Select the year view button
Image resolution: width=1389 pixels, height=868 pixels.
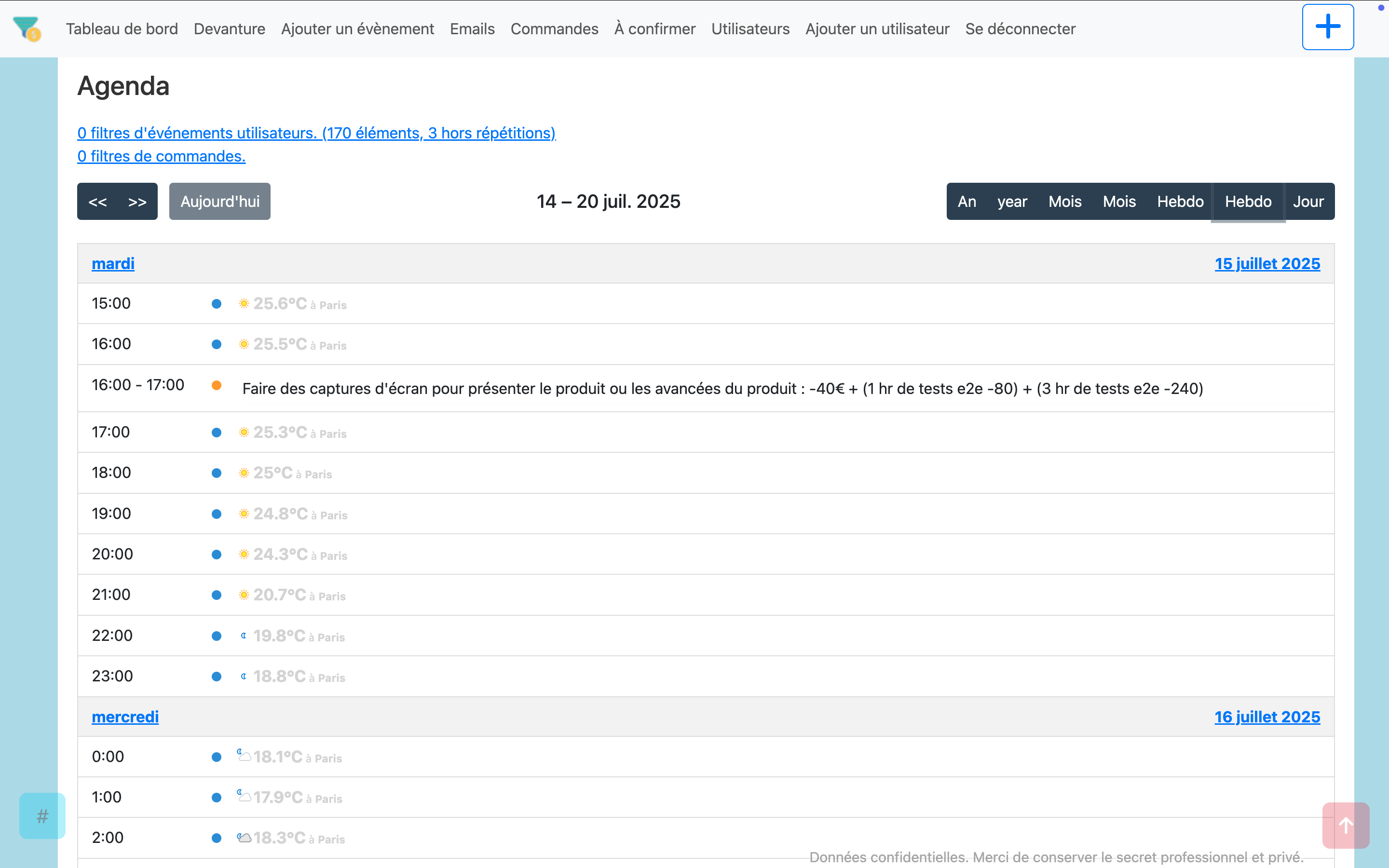(x=1011, y=202)
